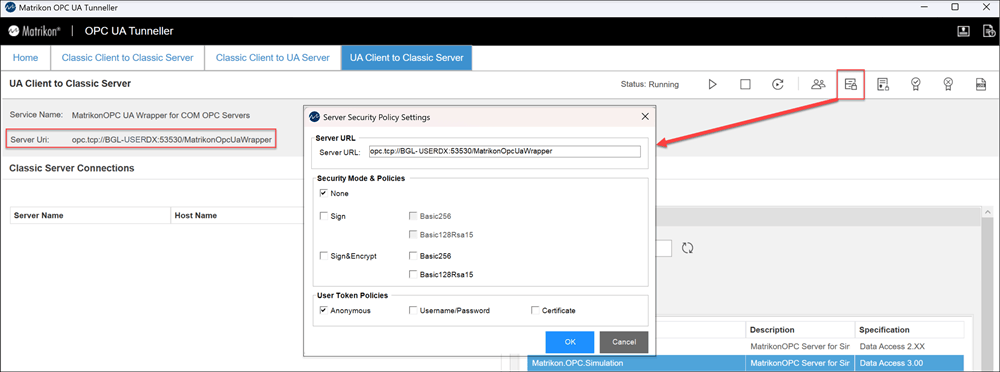1000x372 pixels.
Task: Open the certificate document lock icon
Action: (x=883, y=84)
